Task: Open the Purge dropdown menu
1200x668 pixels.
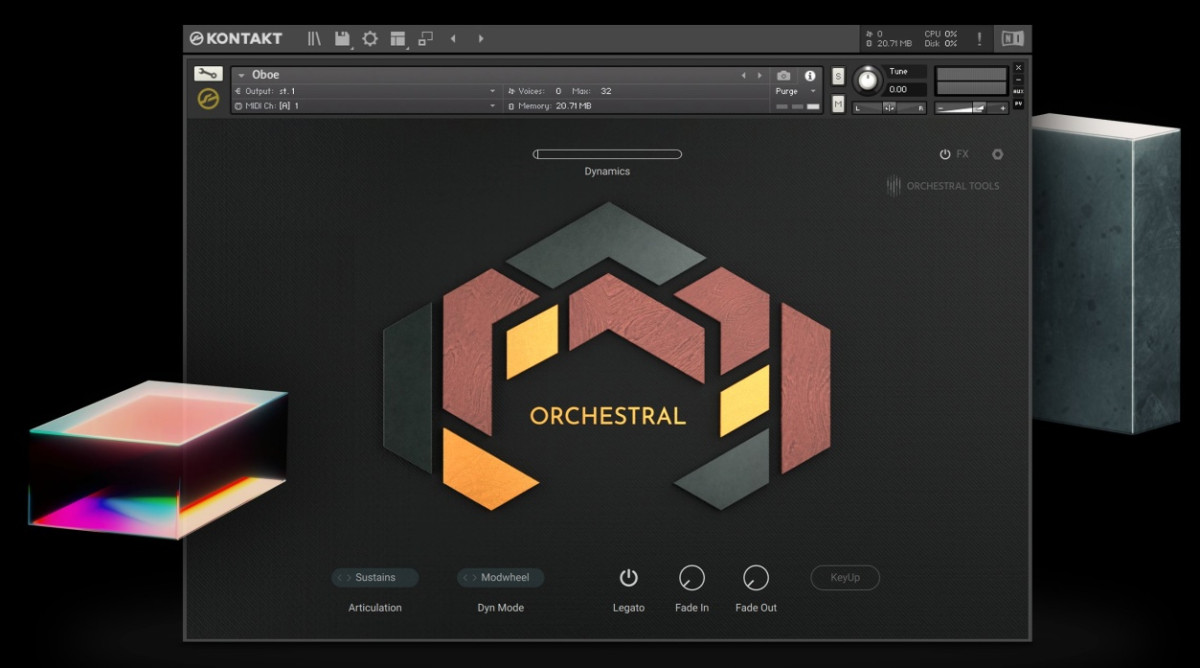Action: pyautogui.click(x=797, y=91)
